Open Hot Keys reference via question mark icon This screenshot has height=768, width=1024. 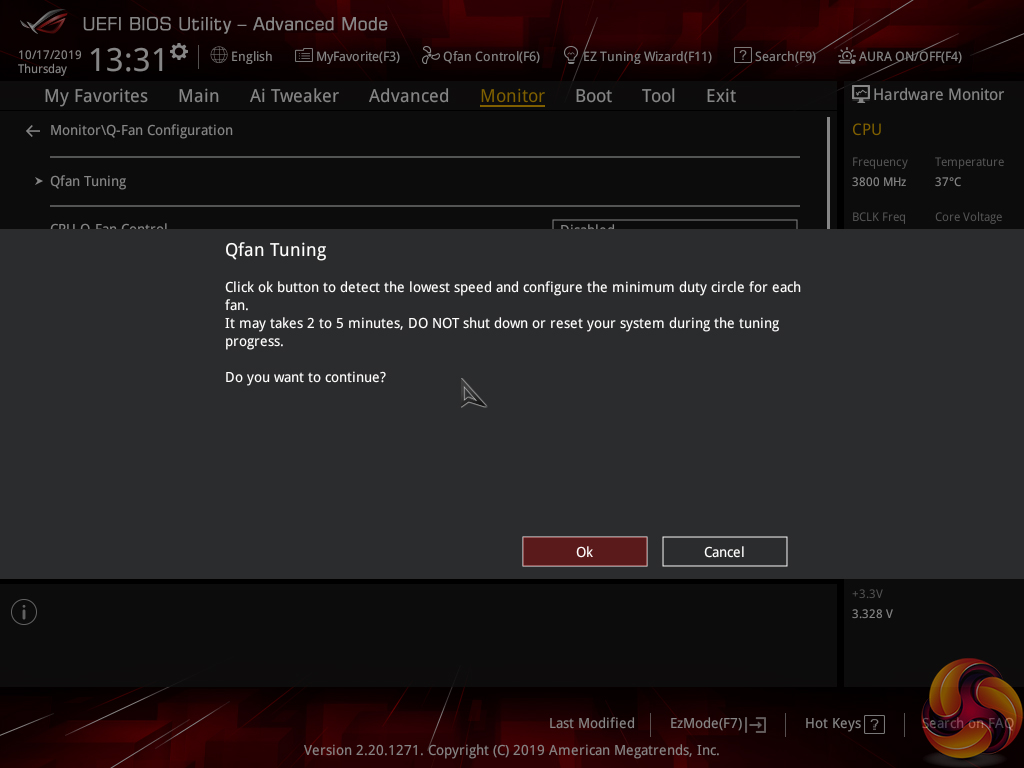click(872, 723)
